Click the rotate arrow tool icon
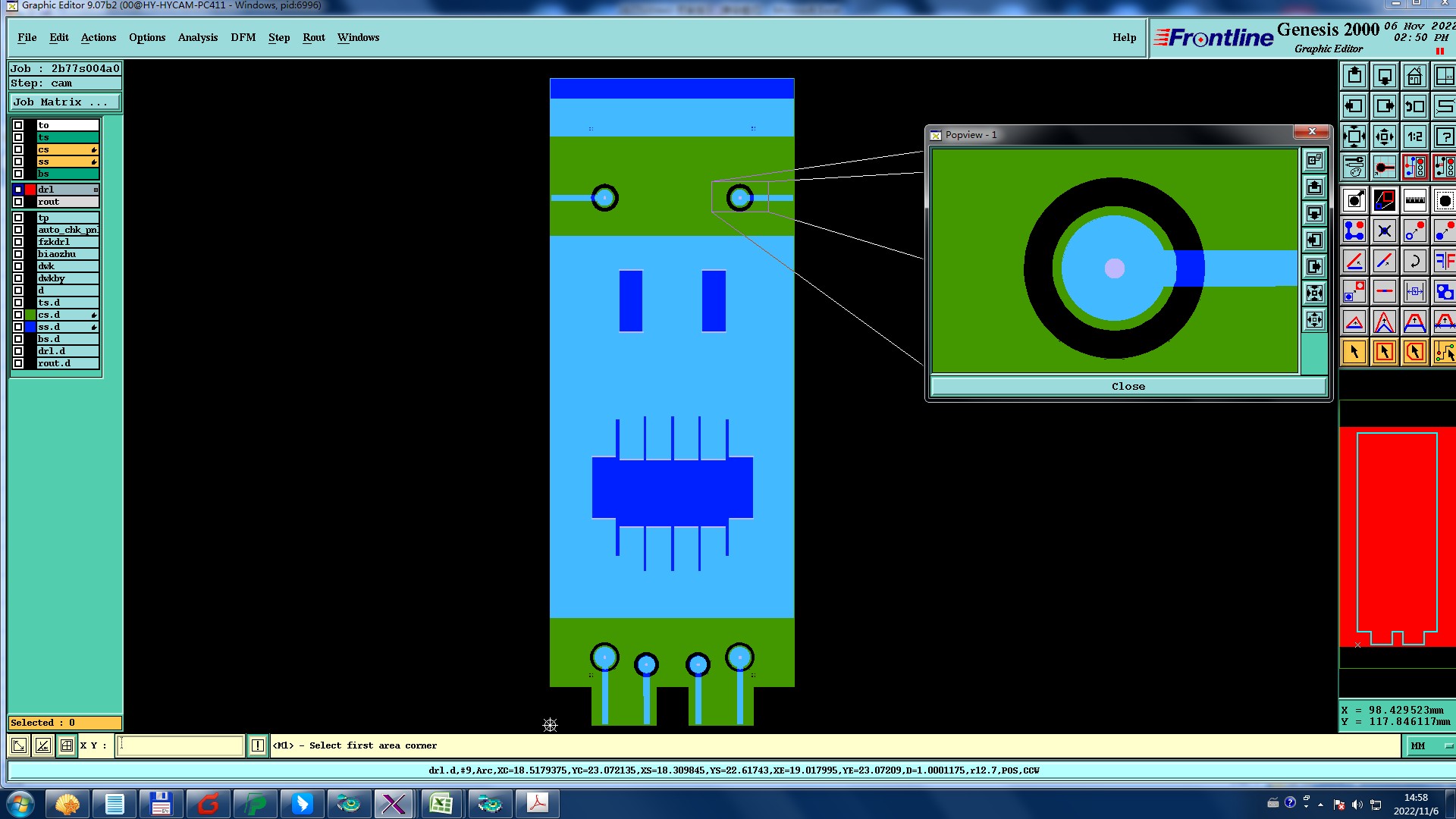The image size is (1456, 819). (x=1414, y=262)
